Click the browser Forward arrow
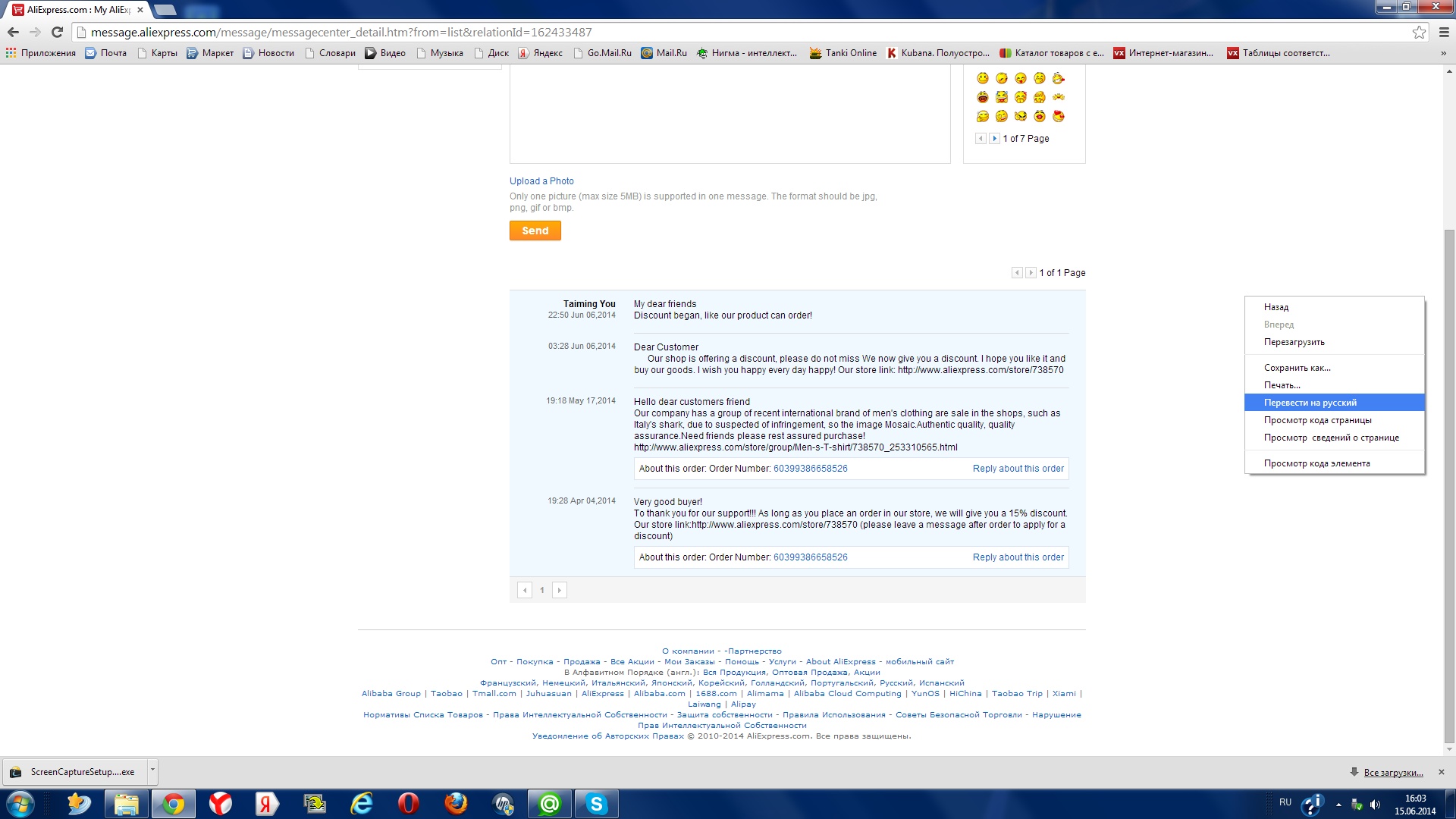 [x=35, y=32]
